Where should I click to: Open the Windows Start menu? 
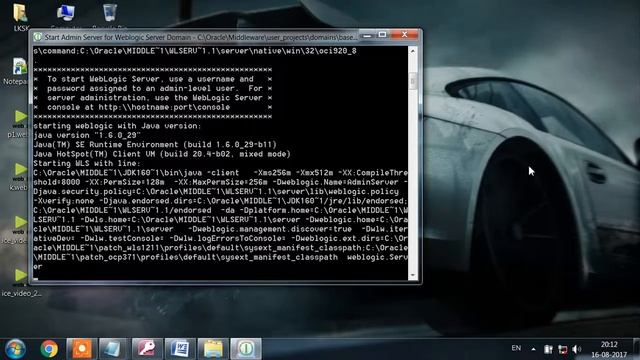(x=16, y=349)
